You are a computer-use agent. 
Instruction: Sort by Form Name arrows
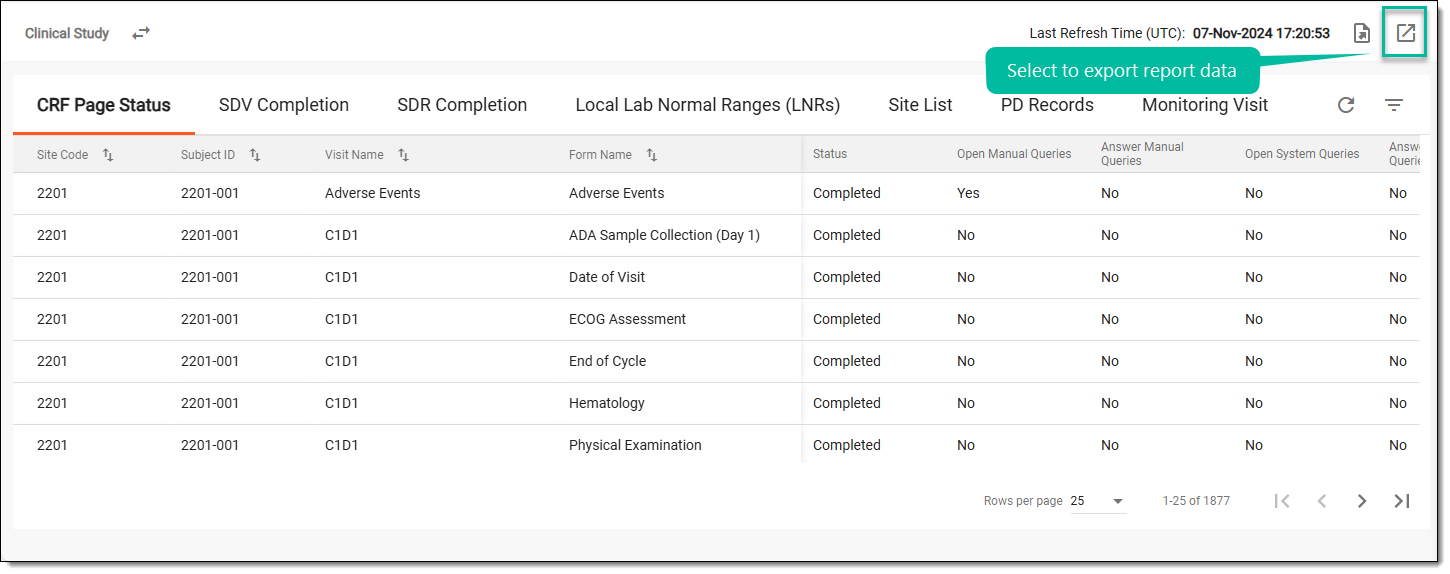click(x=651, y=155)
